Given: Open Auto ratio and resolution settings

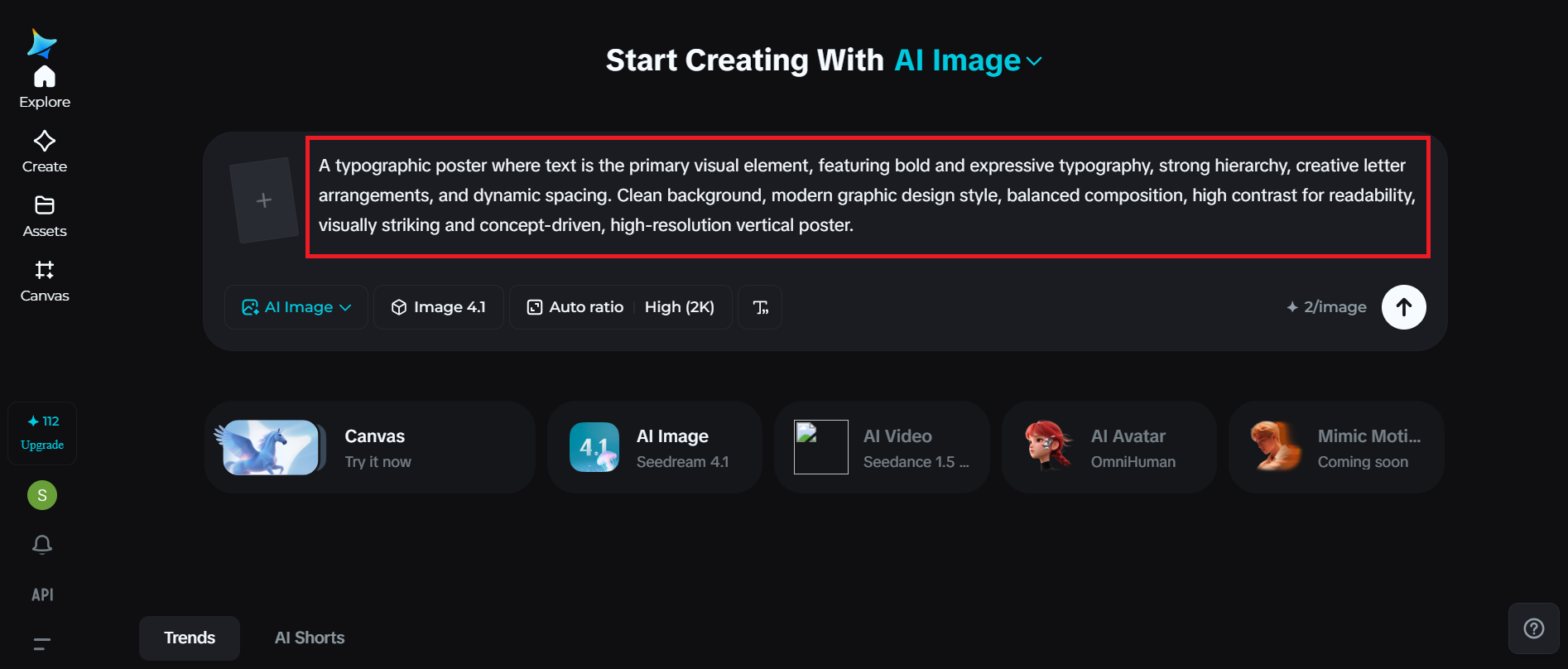Looking at the screenshot, I should click(x=620, y=307).
